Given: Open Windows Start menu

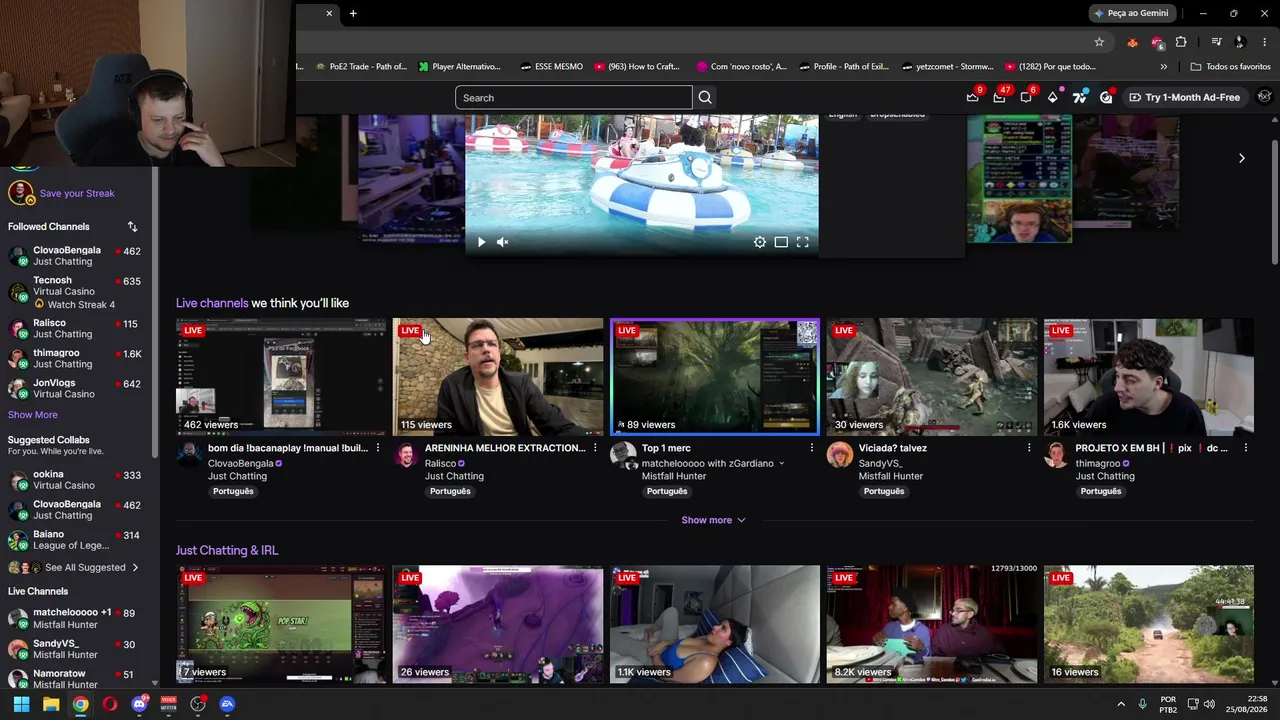Looking at the screenshot, I should pyautogui.click(x=21, y=704).
